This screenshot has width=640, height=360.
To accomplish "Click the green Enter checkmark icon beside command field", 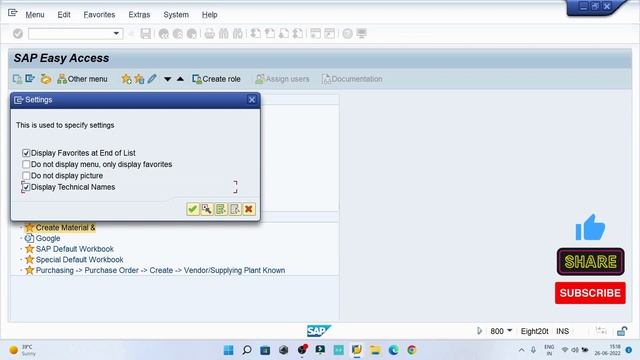I will [x=18, y=33].
